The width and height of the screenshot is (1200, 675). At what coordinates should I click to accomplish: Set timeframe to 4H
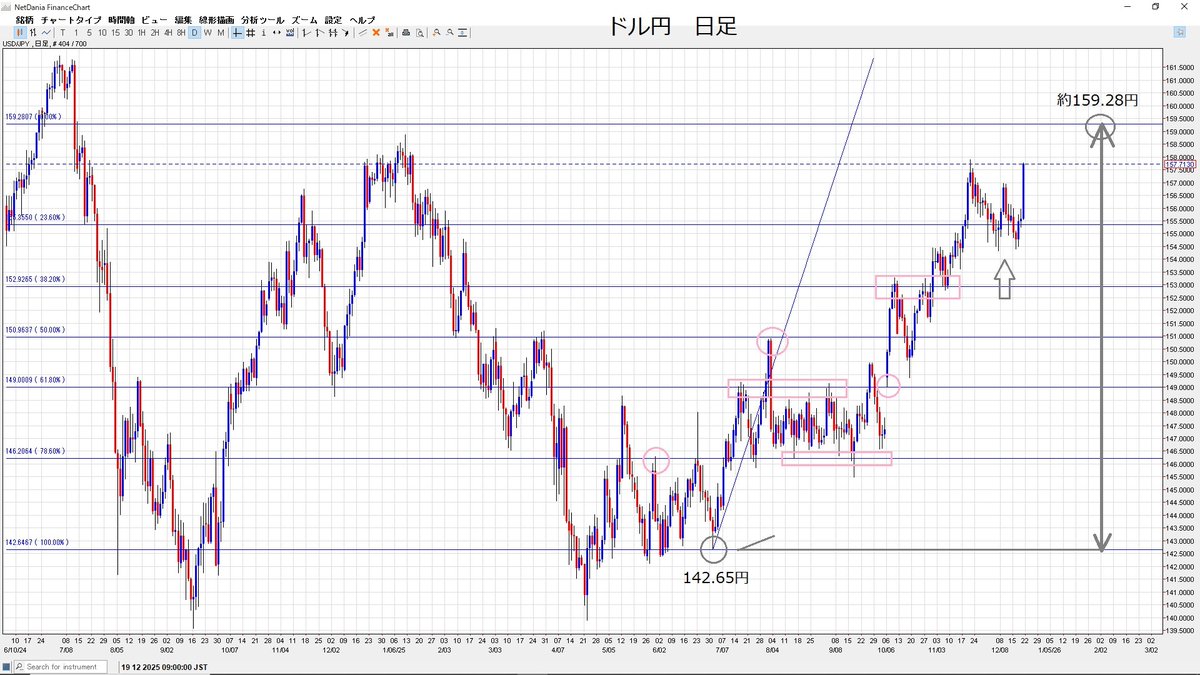pyautogui.click(x=168, y=32)
